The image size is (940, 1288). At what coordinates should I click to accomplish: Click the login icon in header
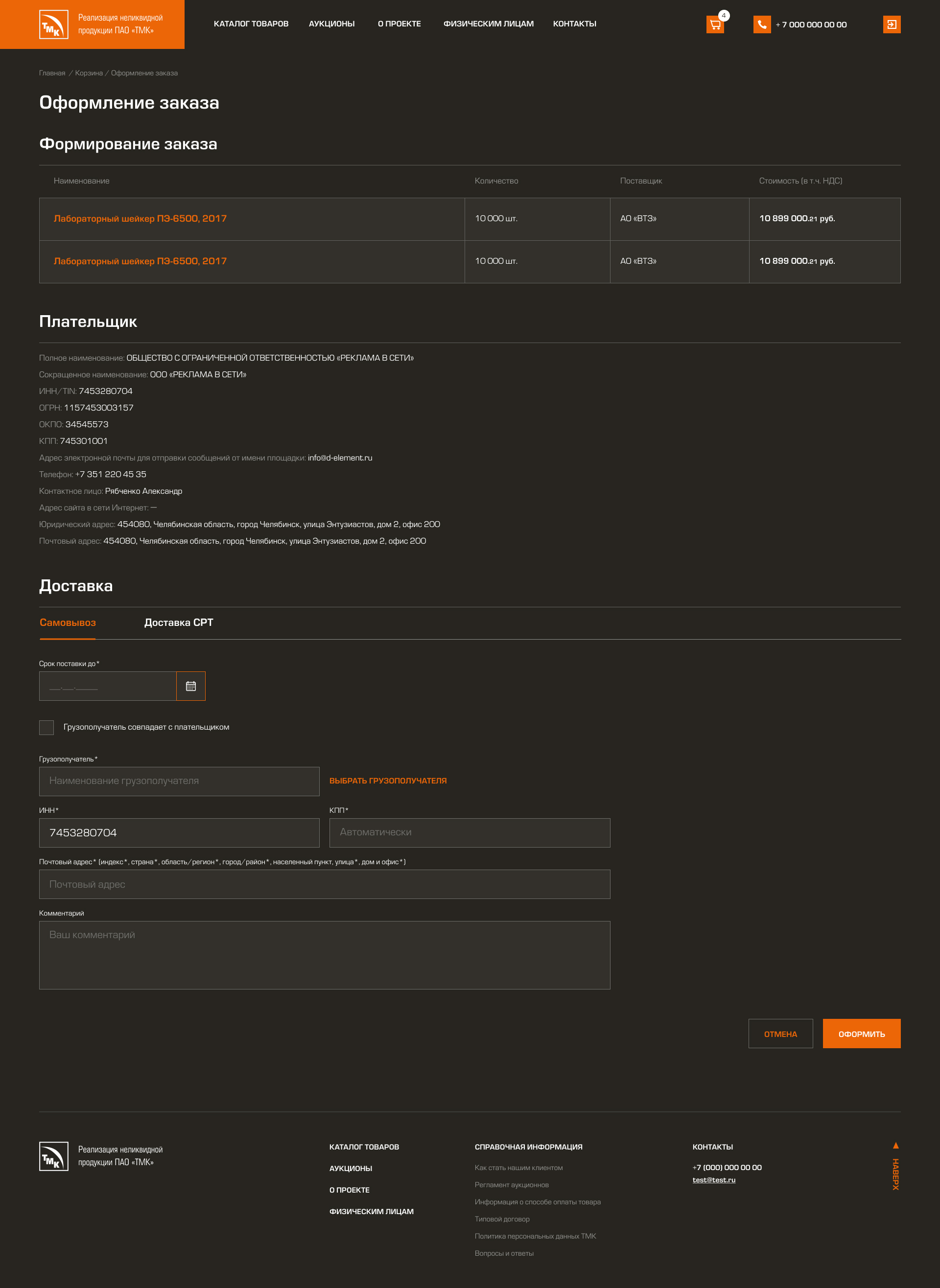click(892, 24)
